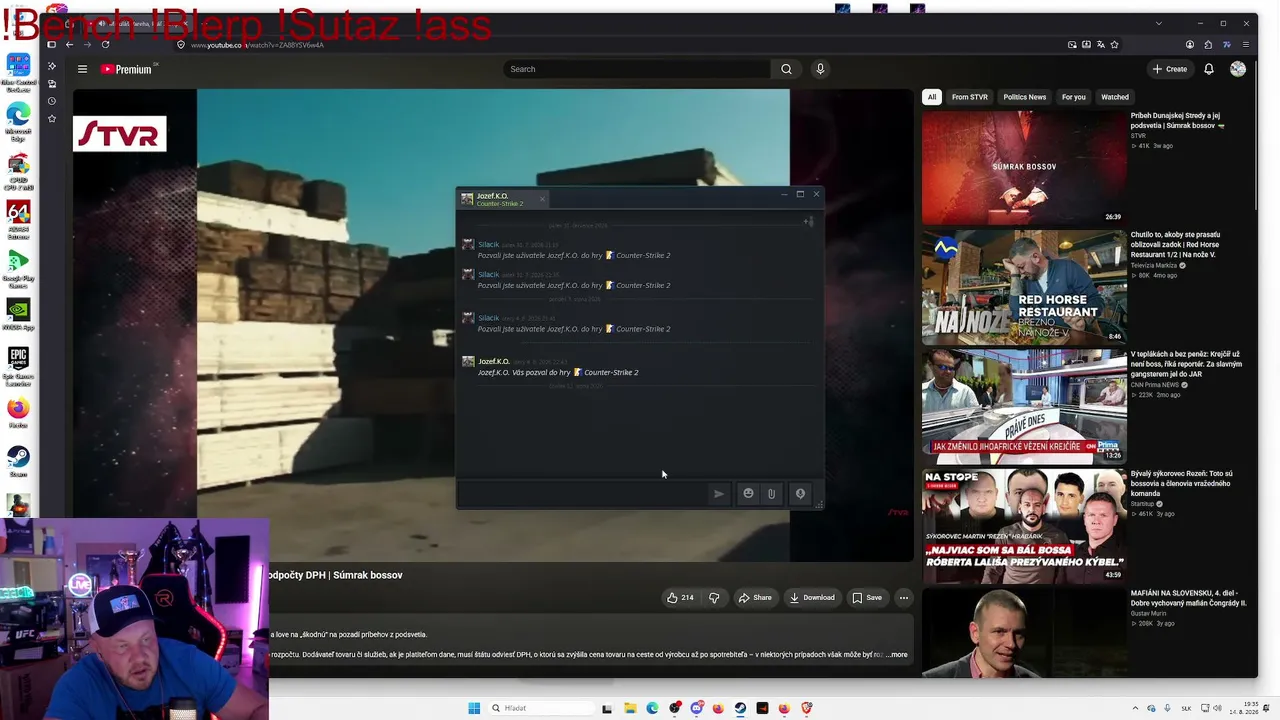The image size is (1280, 720).
Task: Open the CNN Prima NEWS Krejčíř thumbnail
Action: click(x=1024, y=406)
